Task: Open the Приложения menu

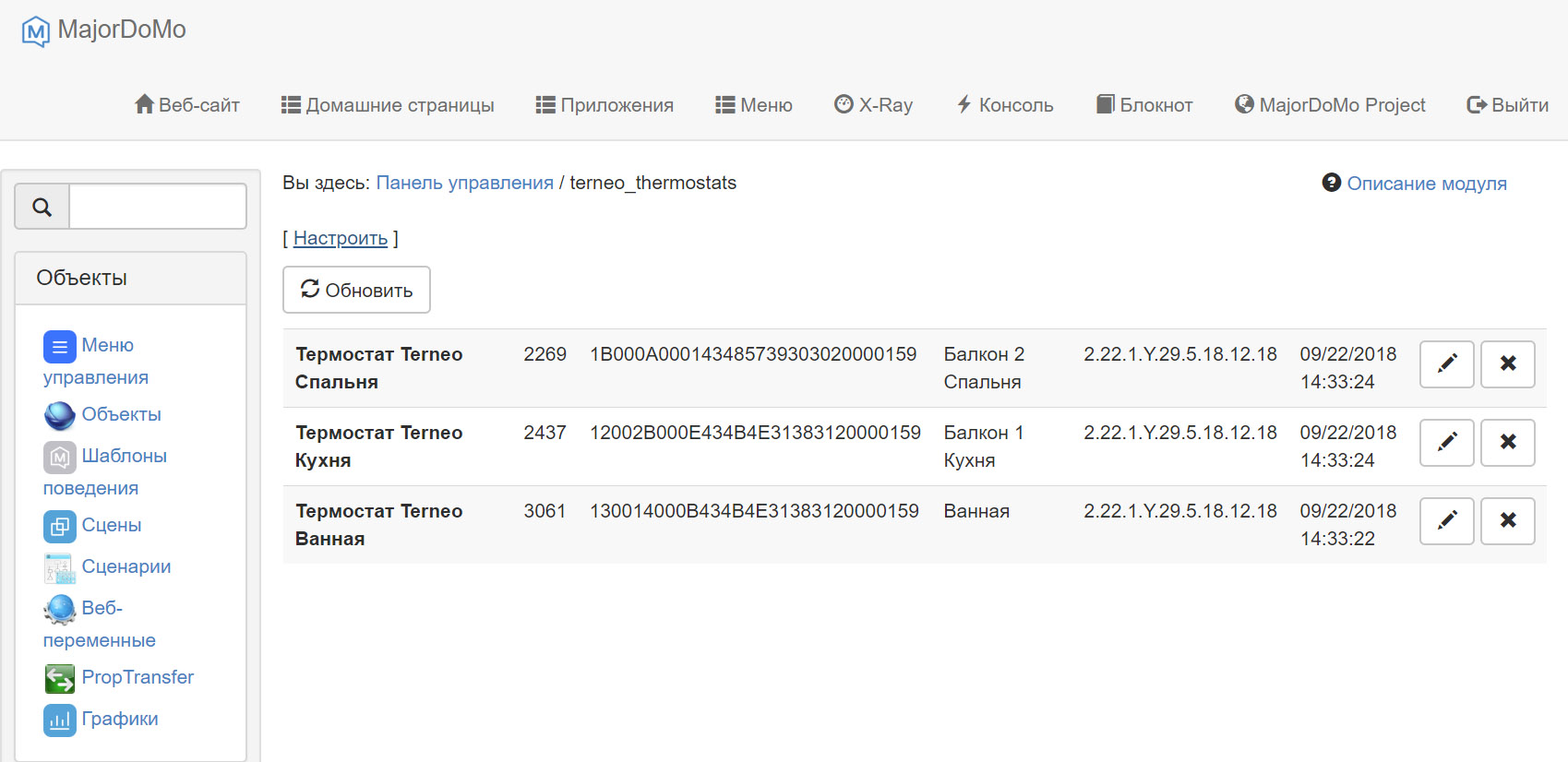Action: (604, 105)
